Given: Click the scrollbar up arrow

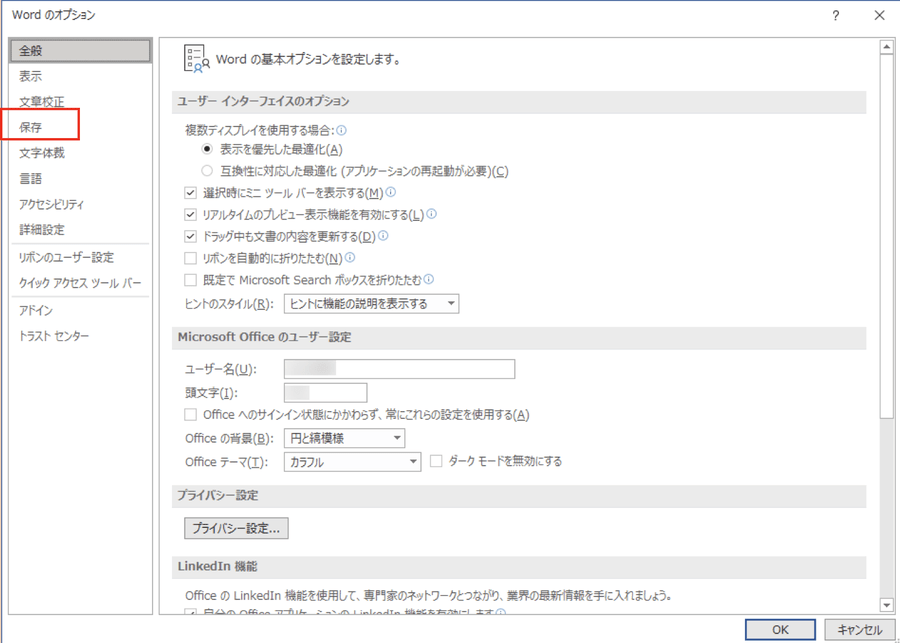Looking at the screenshot, I should [887, 47].
